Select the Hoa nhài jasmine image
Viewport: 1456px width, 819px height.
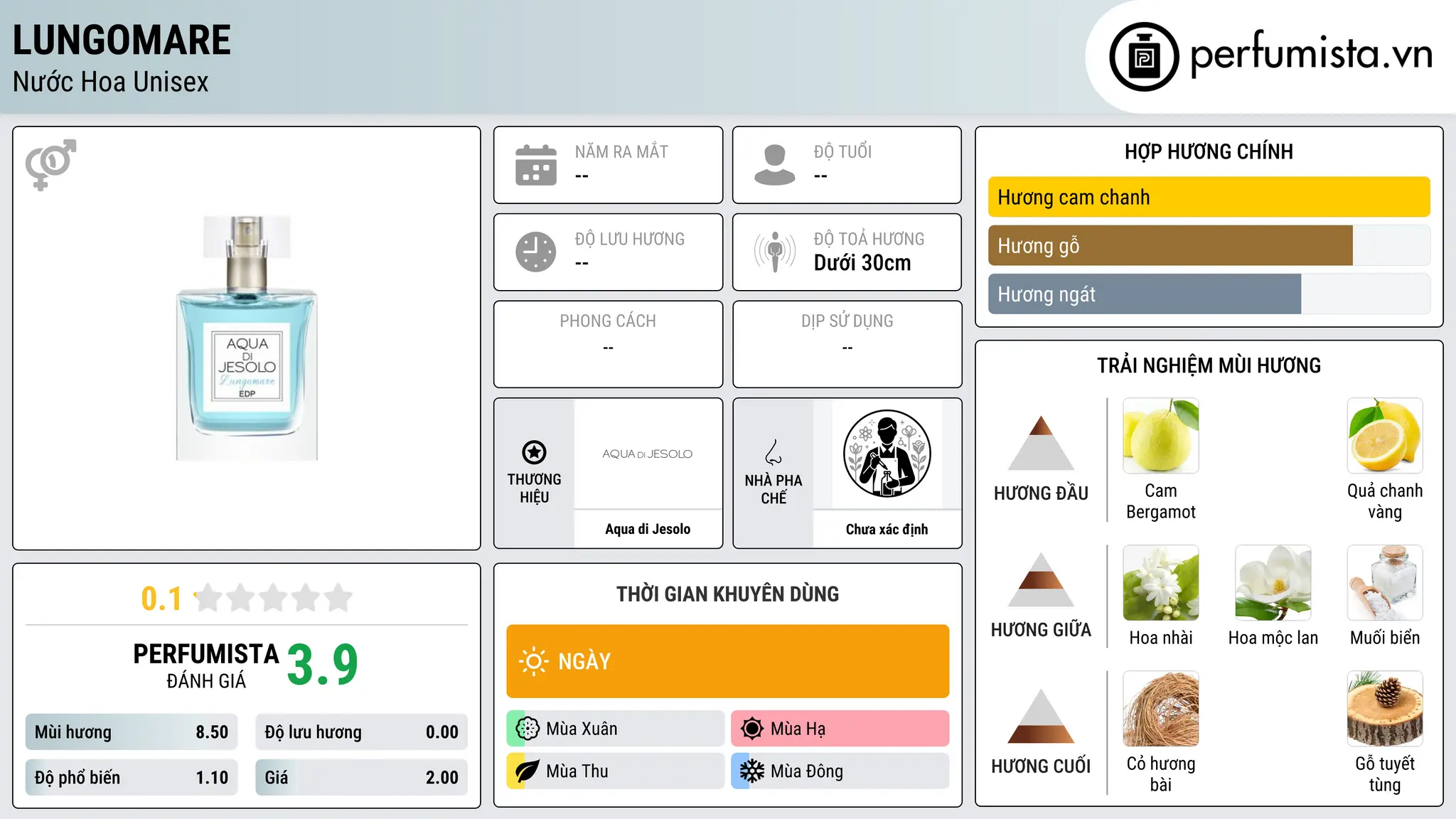1161,583
